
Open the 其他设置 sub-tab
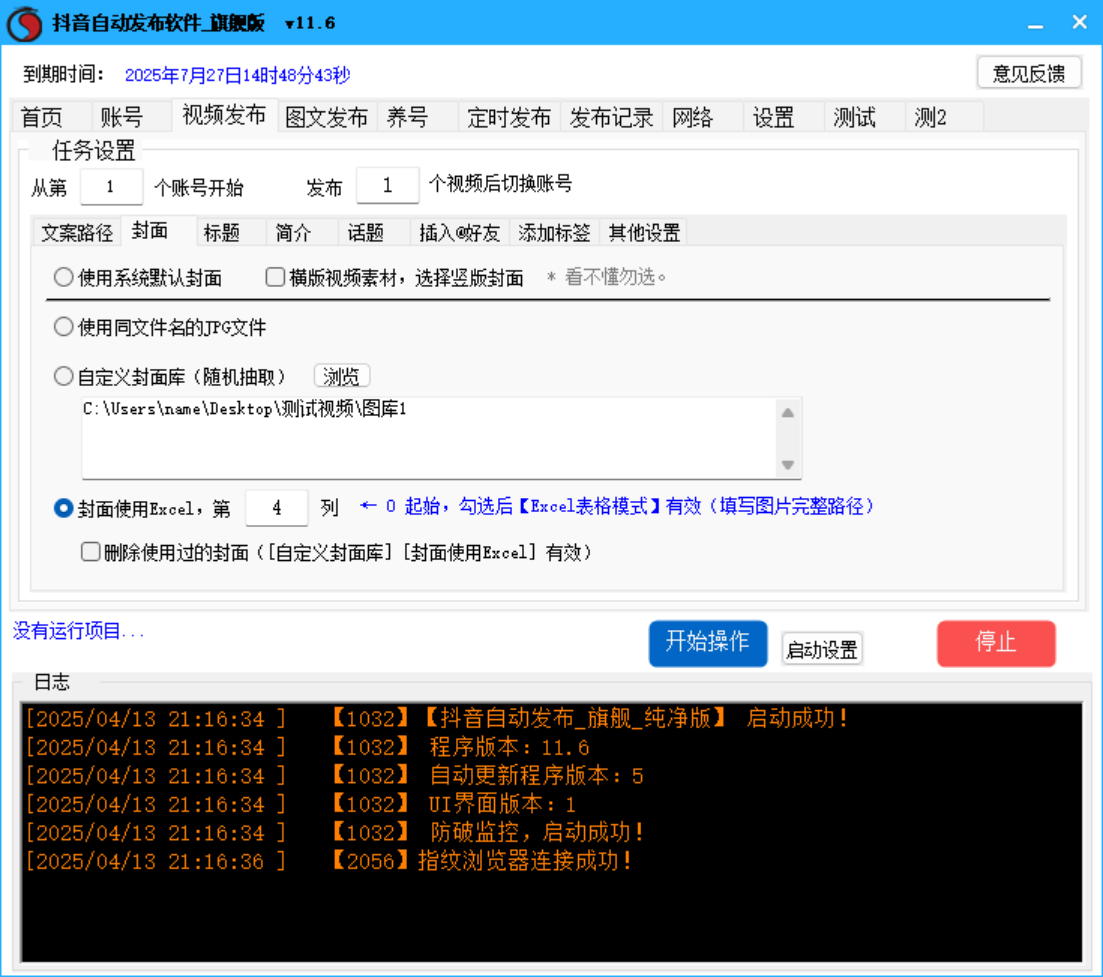click(644, 233)
